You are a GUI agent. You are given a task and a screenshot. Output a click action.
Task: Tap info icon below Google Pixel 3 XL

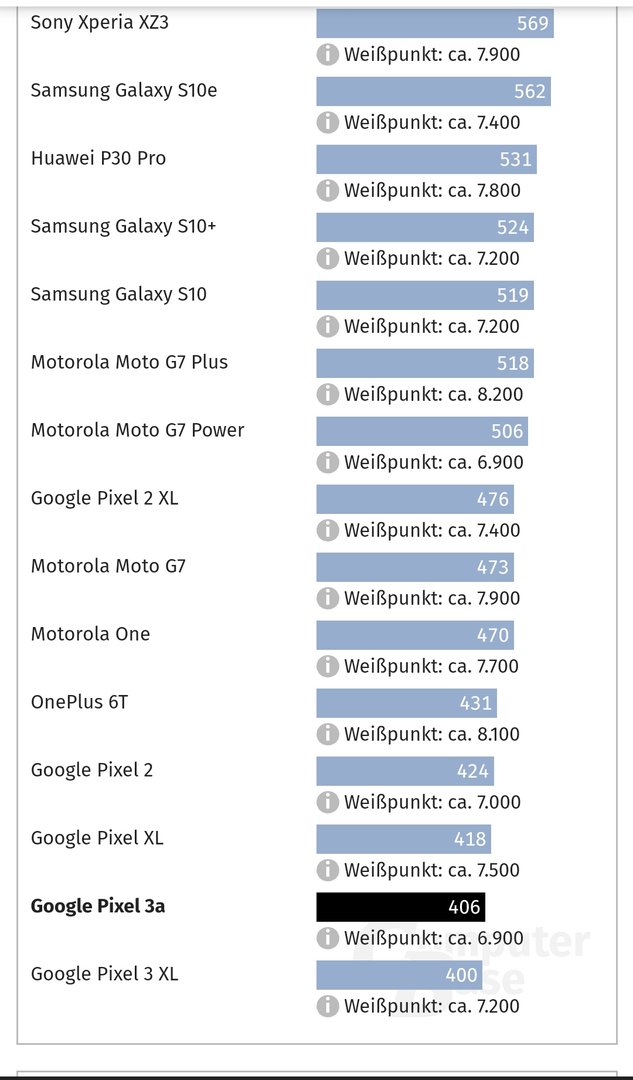point(328,1006)
